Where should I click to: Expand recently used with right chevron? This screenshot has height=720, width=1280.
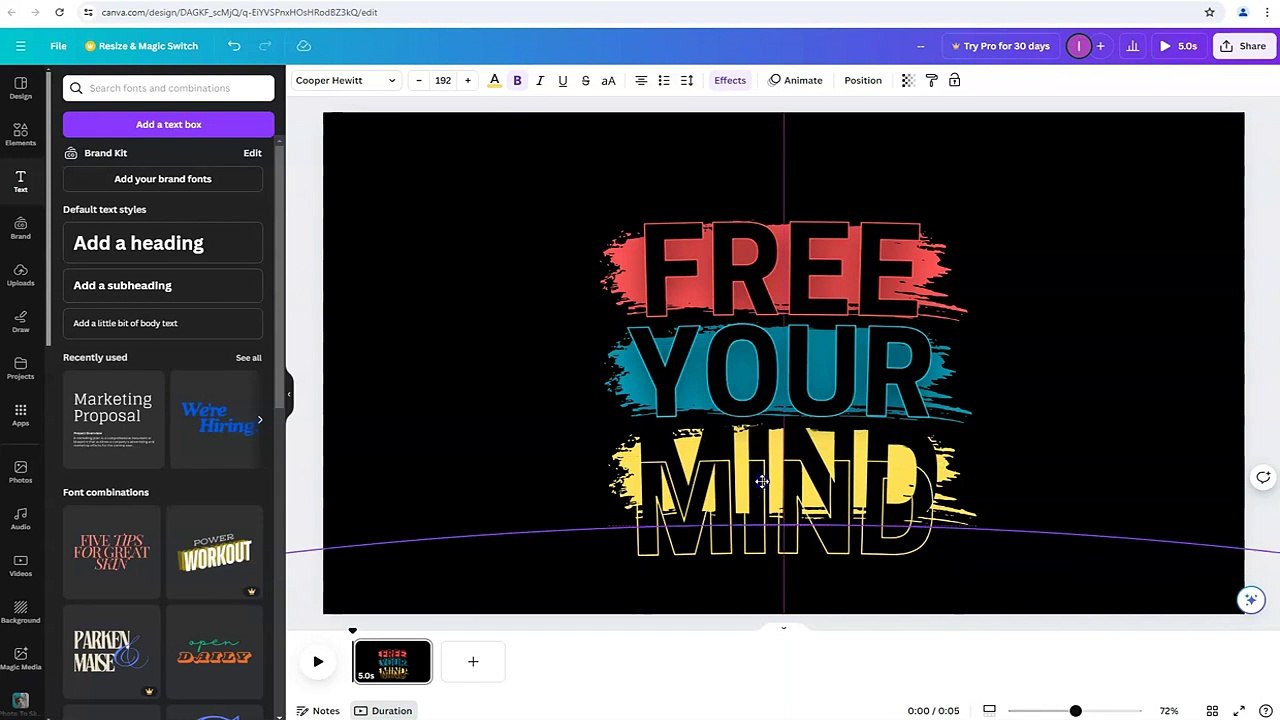260,420
